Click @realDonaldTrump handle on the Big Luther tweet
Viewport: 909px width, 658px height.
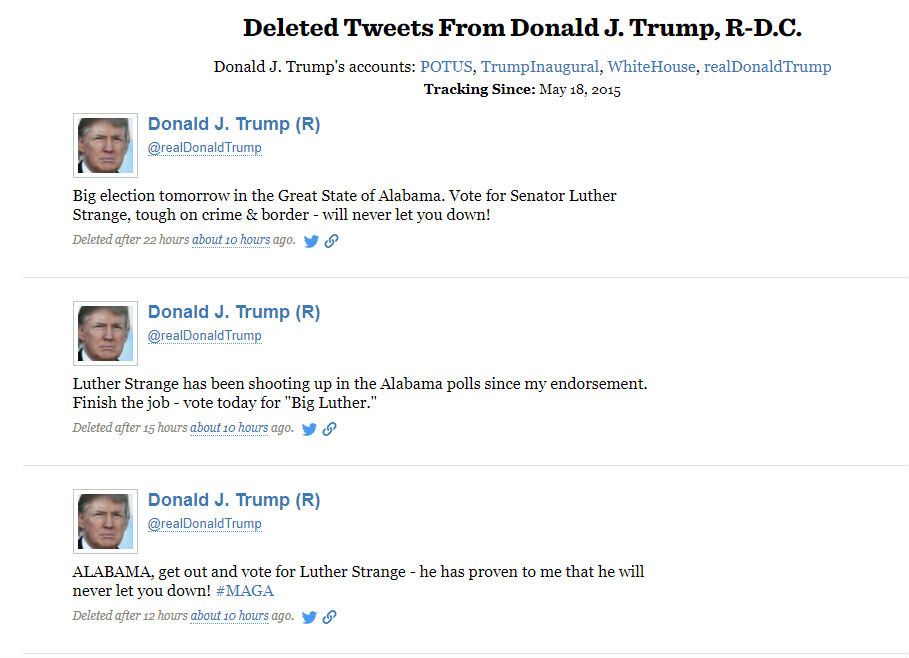point(204,335)
